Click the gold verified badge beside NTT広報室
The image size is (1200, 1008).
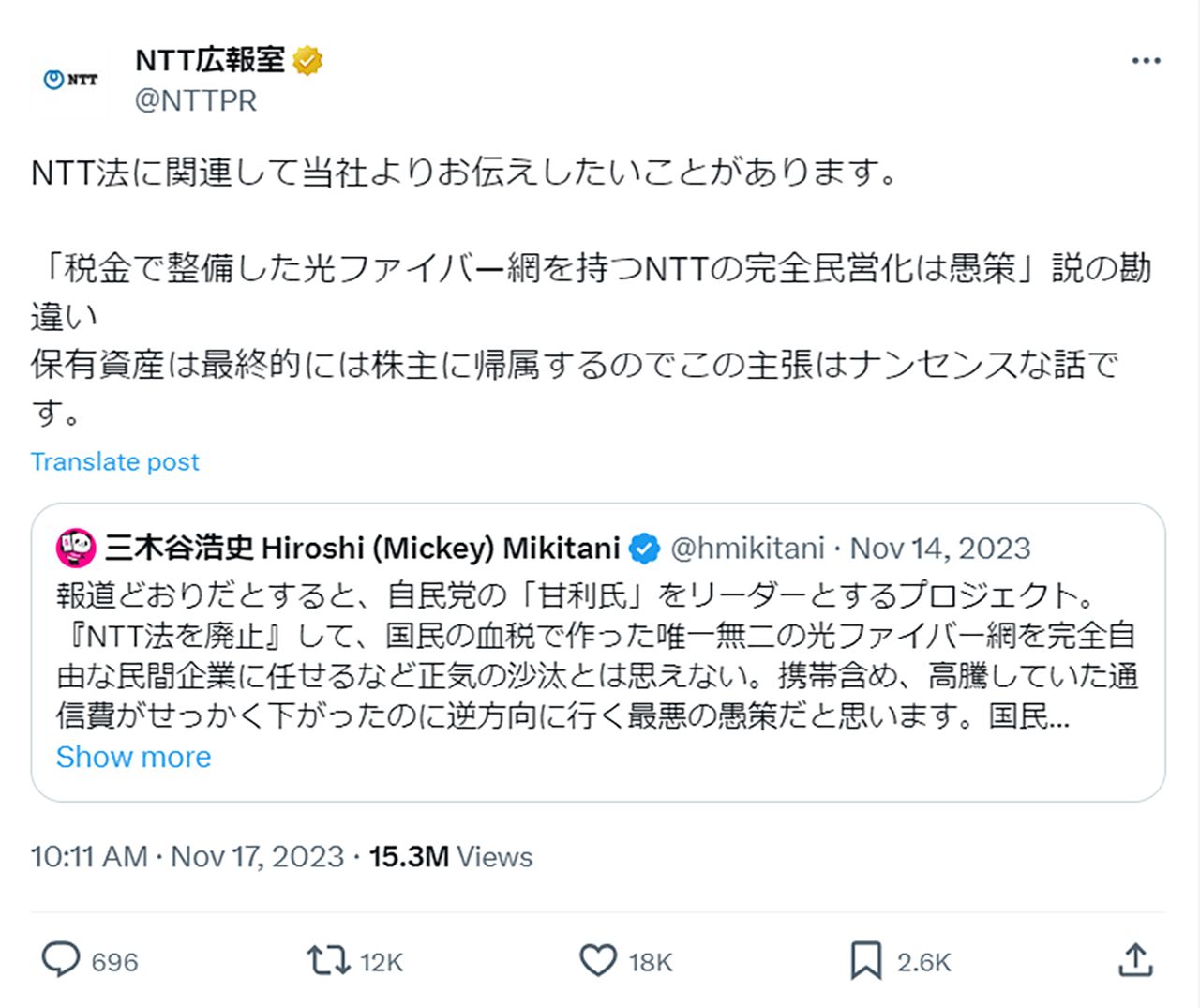coord(307,61)
